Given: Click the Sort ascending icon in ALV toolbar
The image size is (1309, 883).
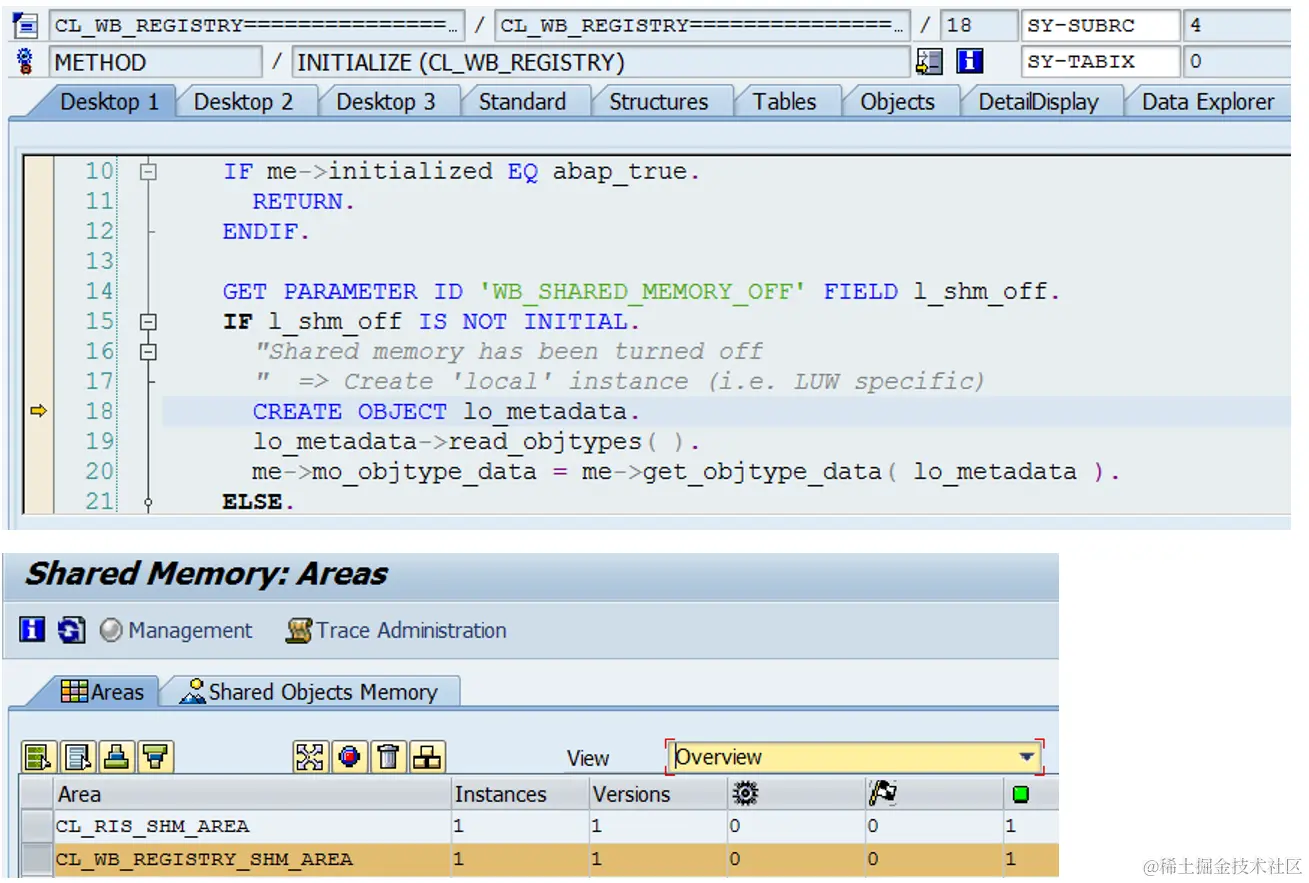Looking at the screenshot, I should 117,758.
